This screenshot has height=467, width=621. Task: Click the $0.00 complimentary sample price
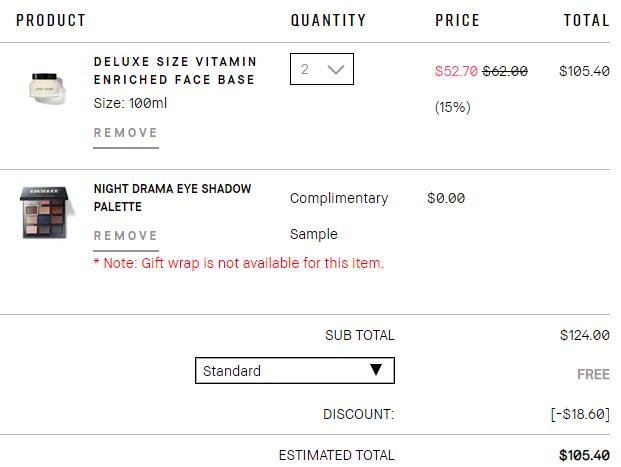pos(446,198)
